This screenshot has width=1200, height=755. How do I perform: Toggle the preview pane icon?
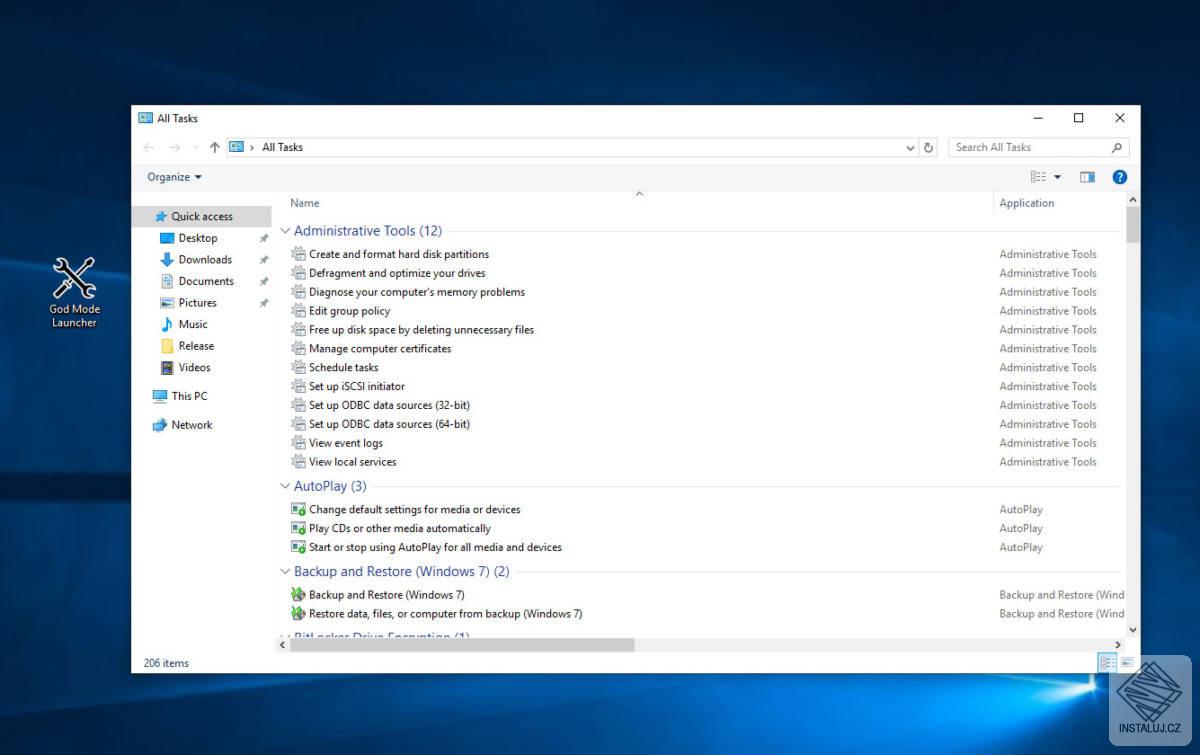[1087, 177]
